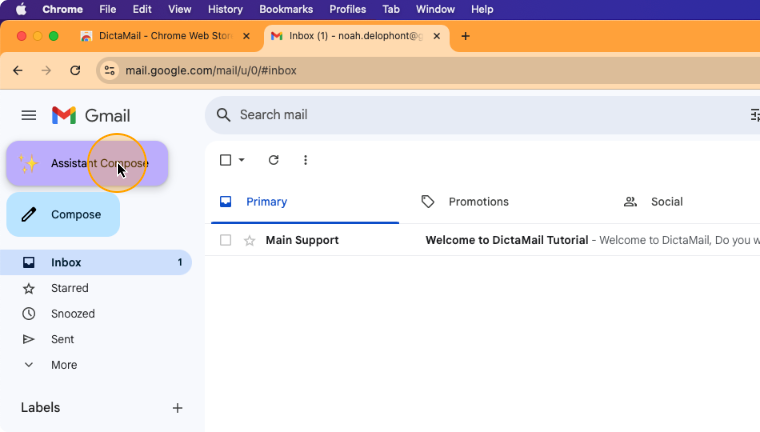Open select options dropdown arrow
The height and width of the screenshot is (432, 760).
241,160
